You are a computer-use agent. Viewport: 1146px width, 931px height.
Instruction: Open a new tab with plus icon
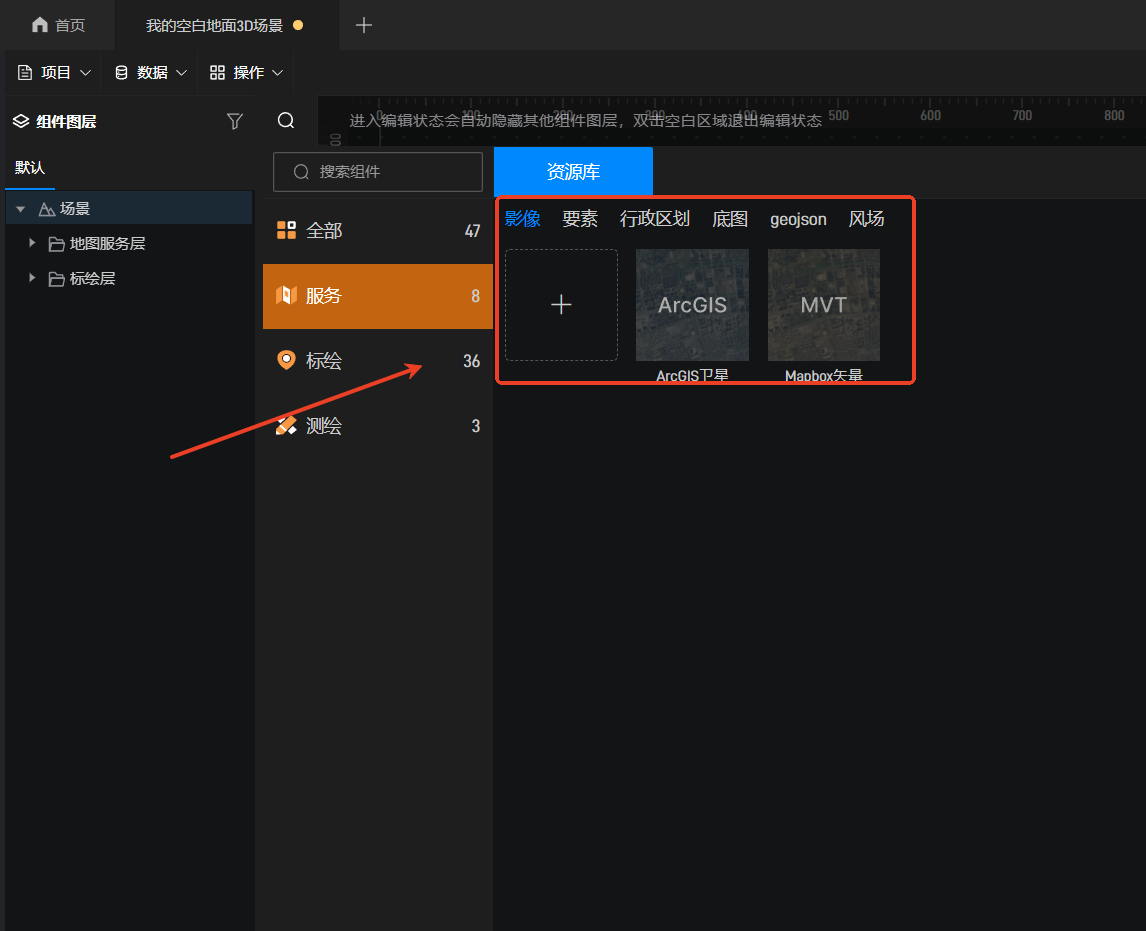(364, 25)
